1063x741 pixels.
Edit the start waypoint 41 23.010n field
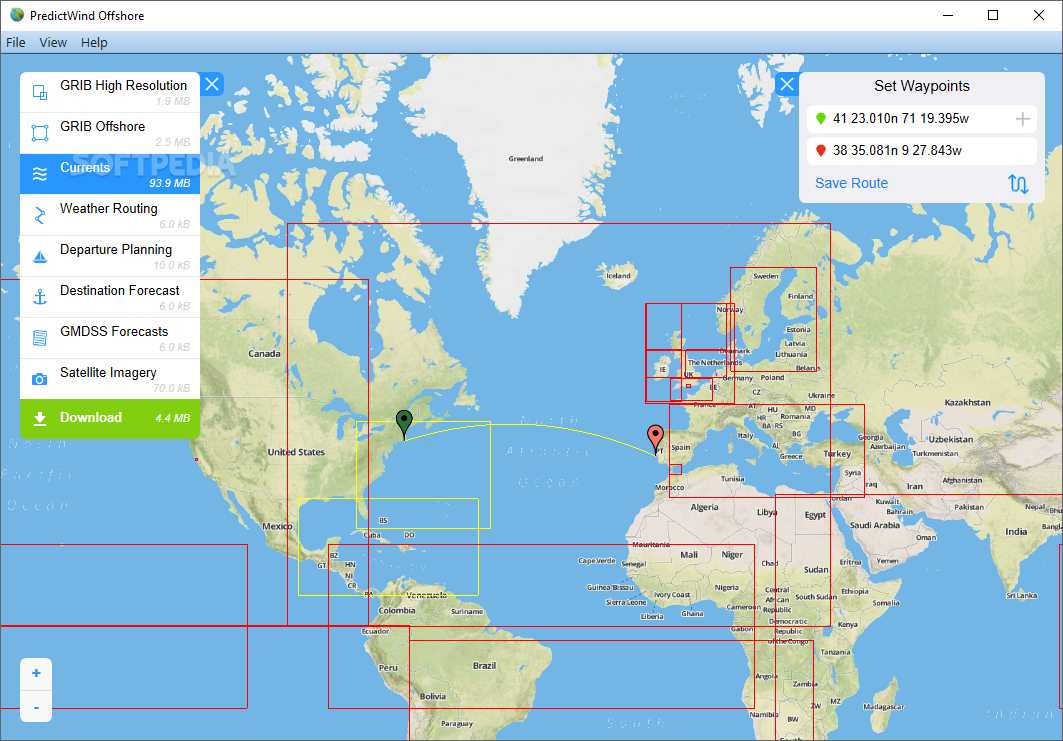pos(922,119)
